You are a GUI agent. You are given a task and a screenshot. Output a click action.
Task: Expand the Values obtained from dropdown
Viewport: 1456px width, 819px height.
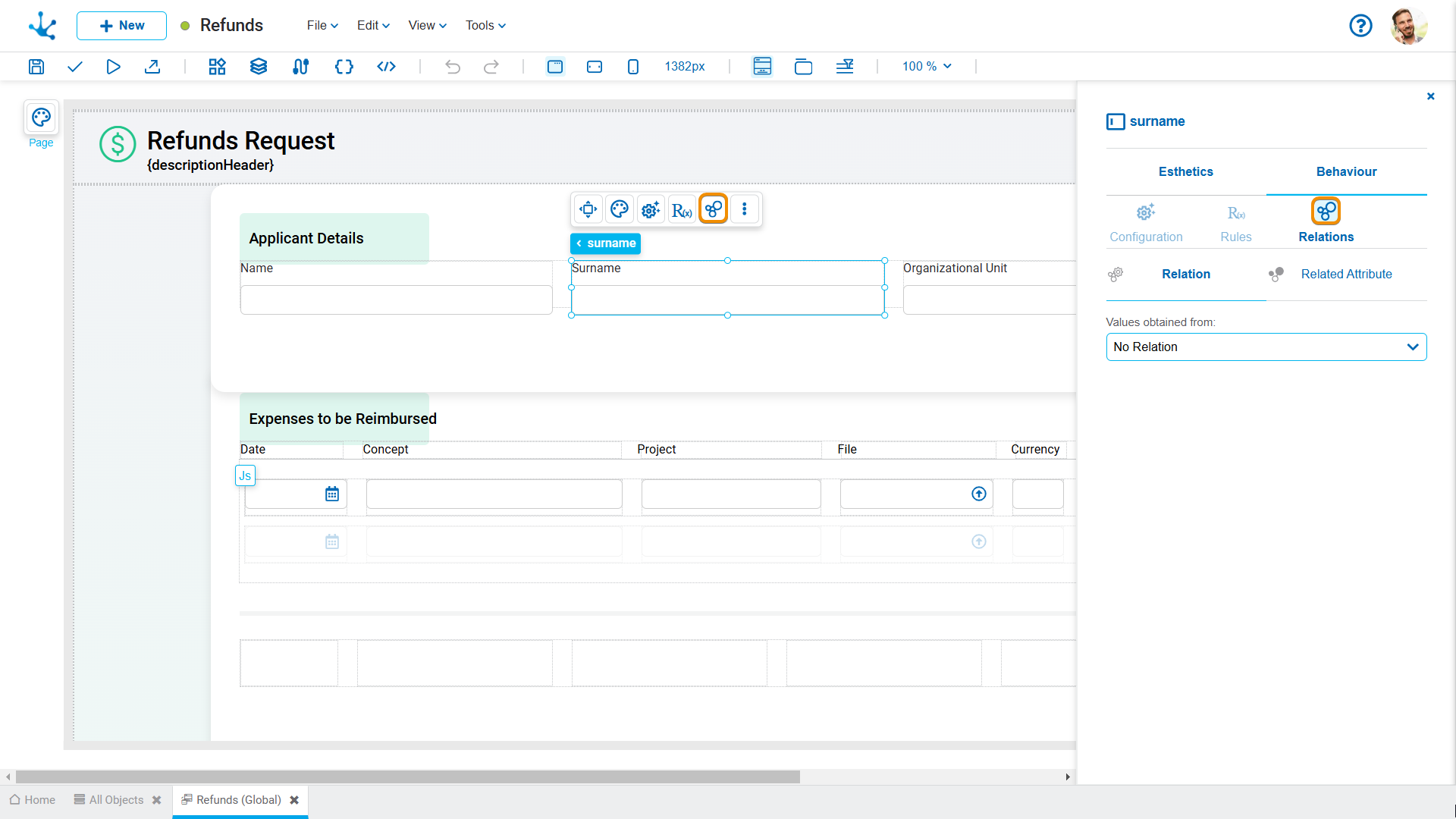click(1266, 347)
